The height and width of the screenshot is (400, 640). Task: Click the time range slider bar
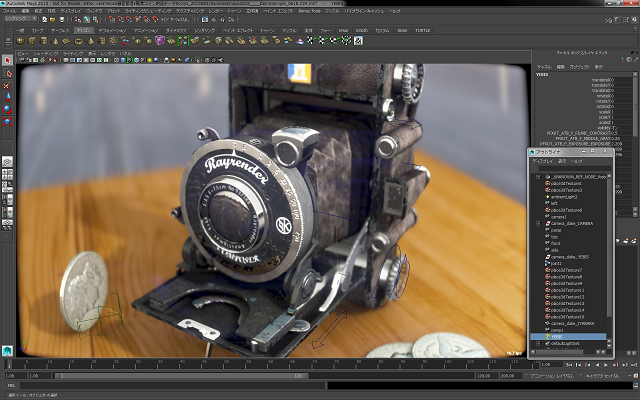coord(181,376)
